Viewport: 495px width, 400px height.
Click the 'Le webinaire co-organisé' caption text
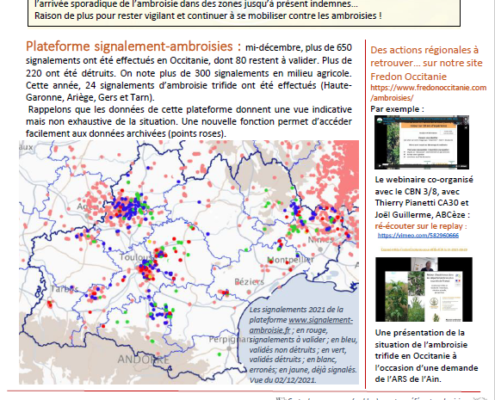click(424, 180)
